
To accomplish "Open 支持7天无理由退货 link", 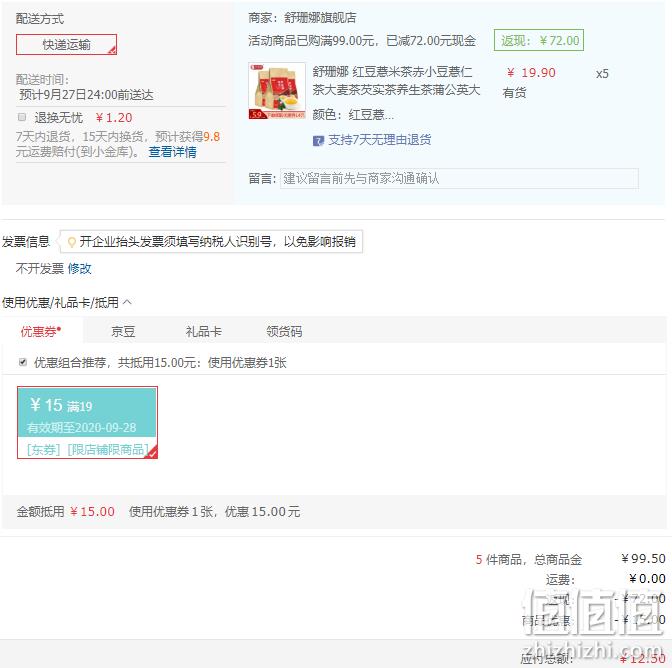I will coord(379,140).
